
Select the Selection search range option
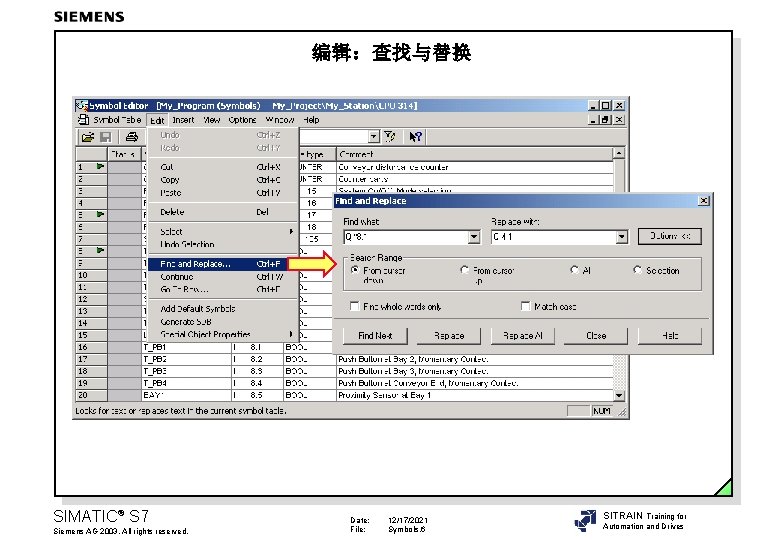coord(637,270)
